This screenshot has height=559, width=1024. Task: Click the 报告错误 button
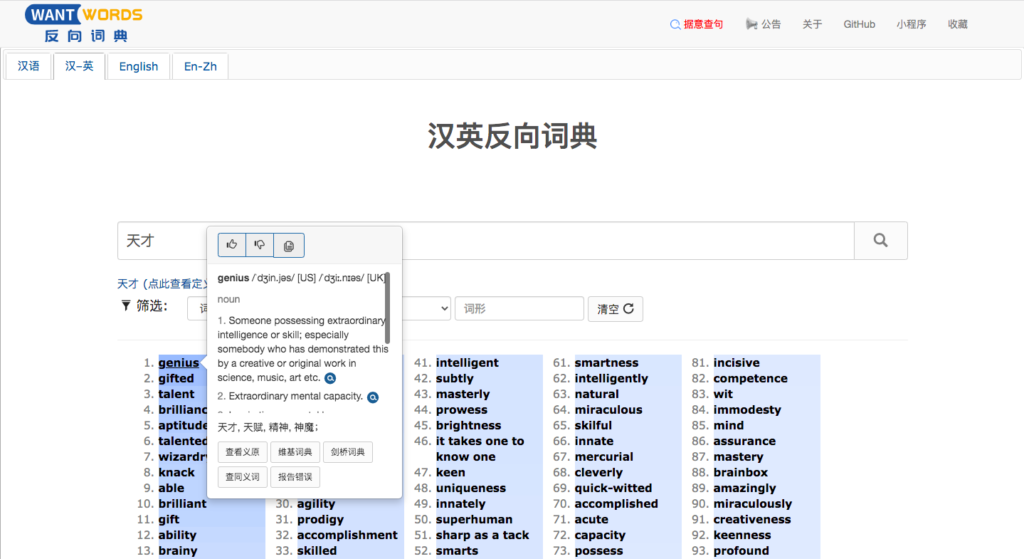tap(295, 477)
